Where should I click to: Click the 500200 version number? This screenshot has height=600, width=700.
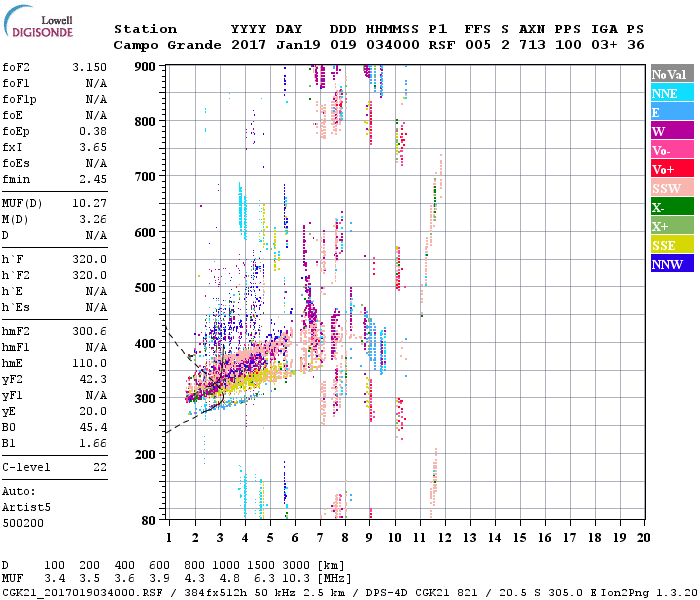(x=23, y=523)
